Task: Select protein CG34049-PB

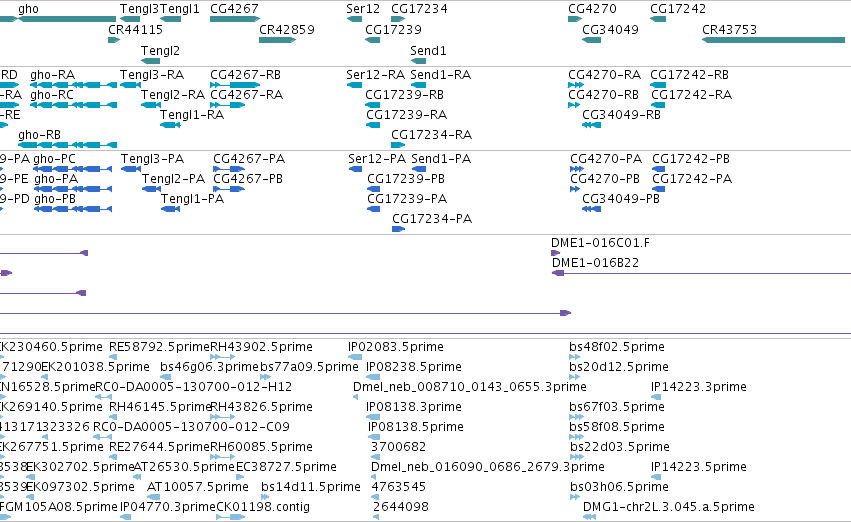Action: [621, 199]
